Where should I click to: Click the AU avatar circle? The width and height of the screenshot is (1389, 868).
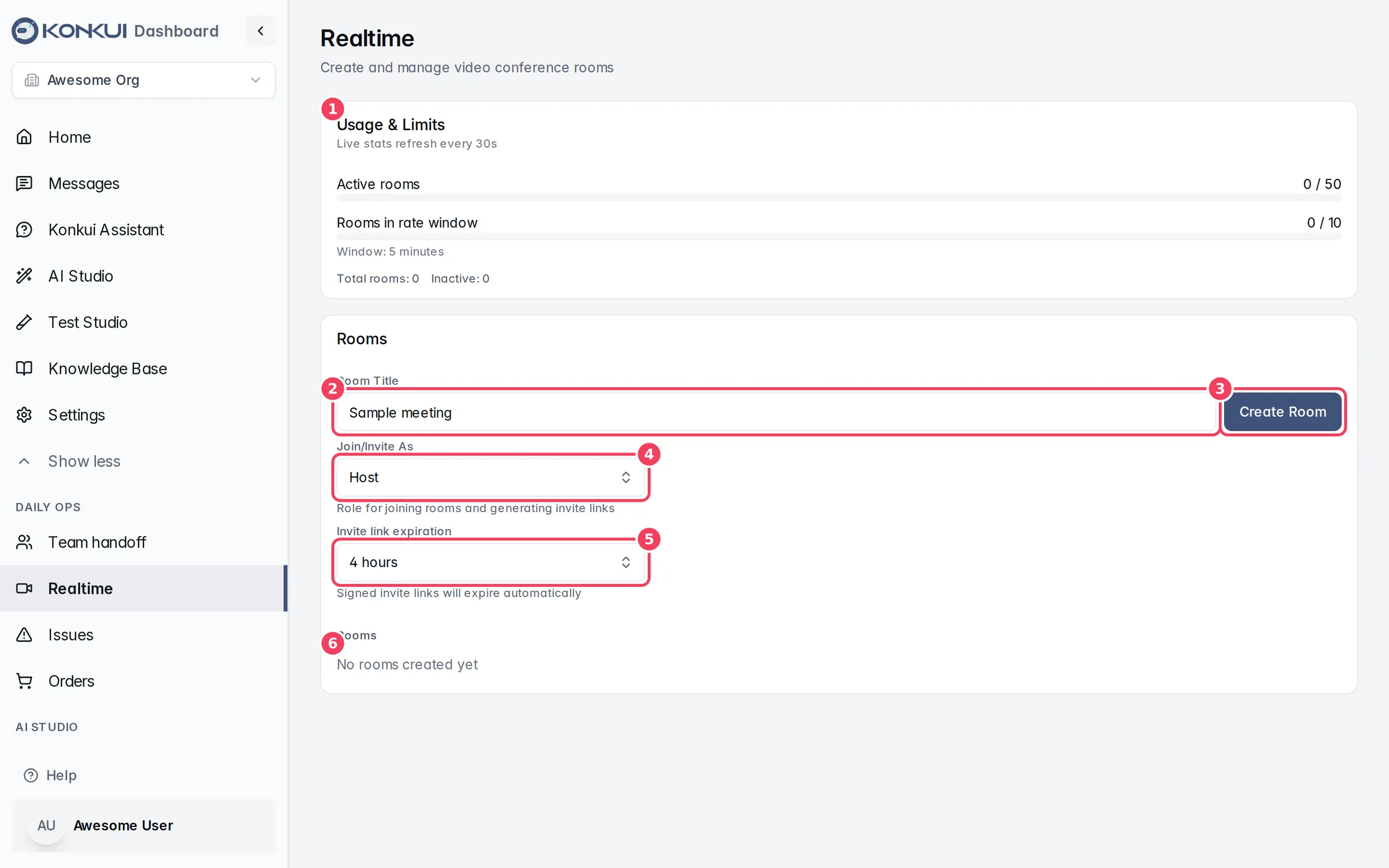click(x=46, y=826)
